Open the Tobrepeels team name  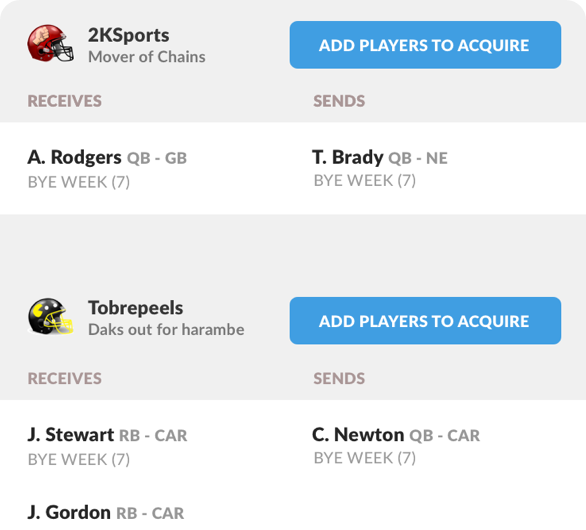[136, 308]
